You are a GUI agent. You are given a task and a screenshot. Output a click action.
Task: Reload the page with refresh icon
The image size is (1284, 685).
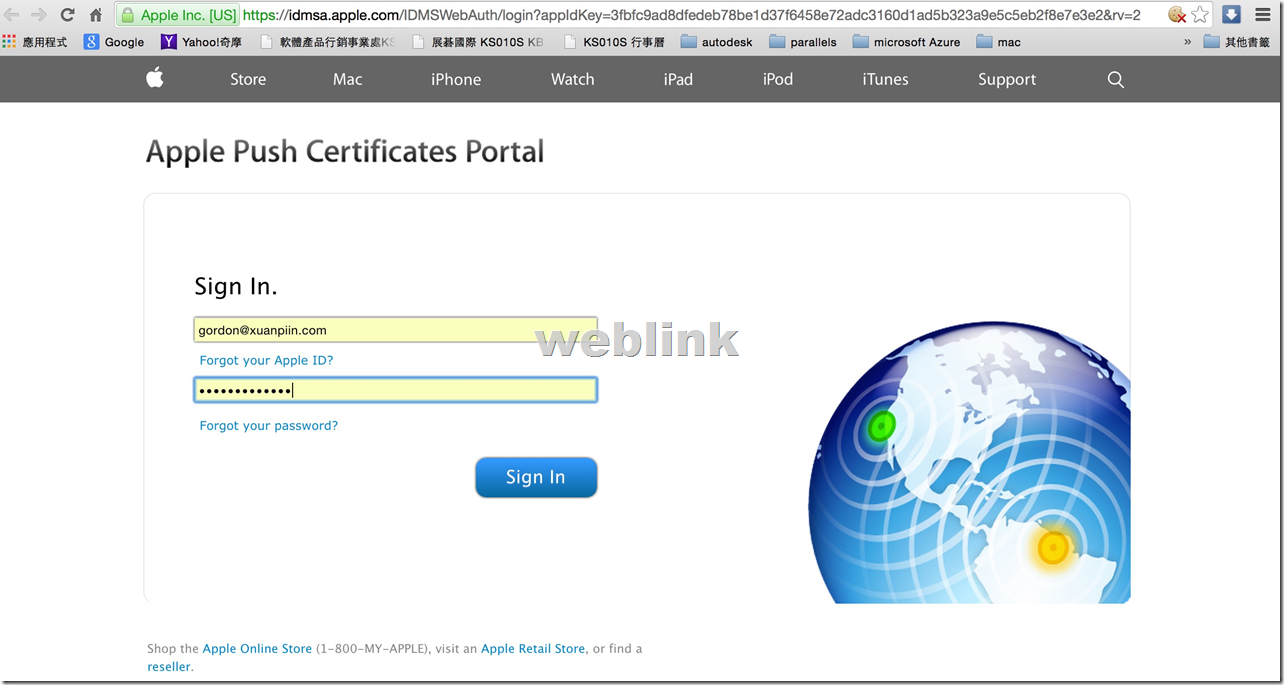point(68,15)
